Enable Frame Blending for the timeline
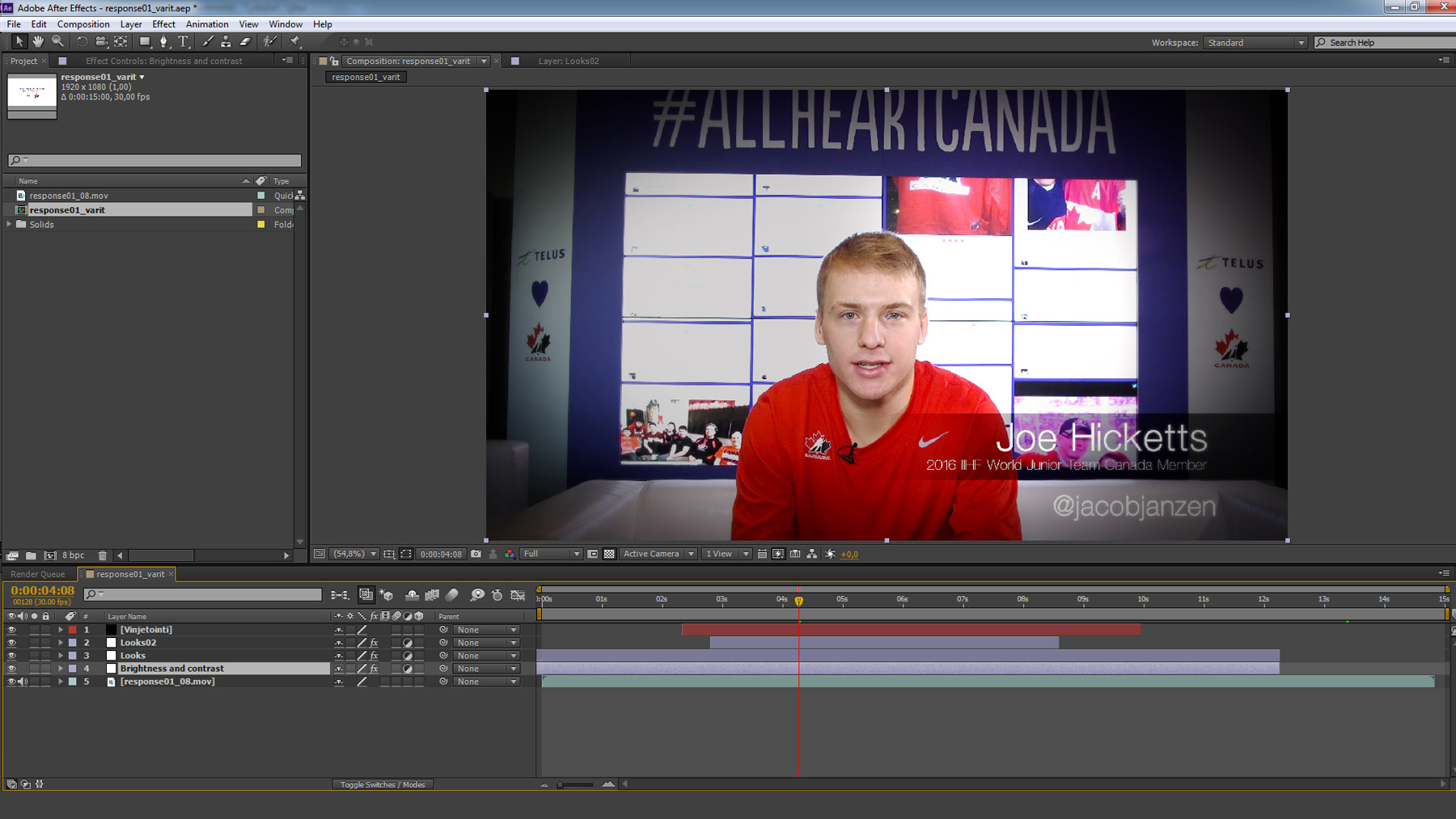This screenshot has height=819, width=1456. pyautogui.click(x=432, y=595)
